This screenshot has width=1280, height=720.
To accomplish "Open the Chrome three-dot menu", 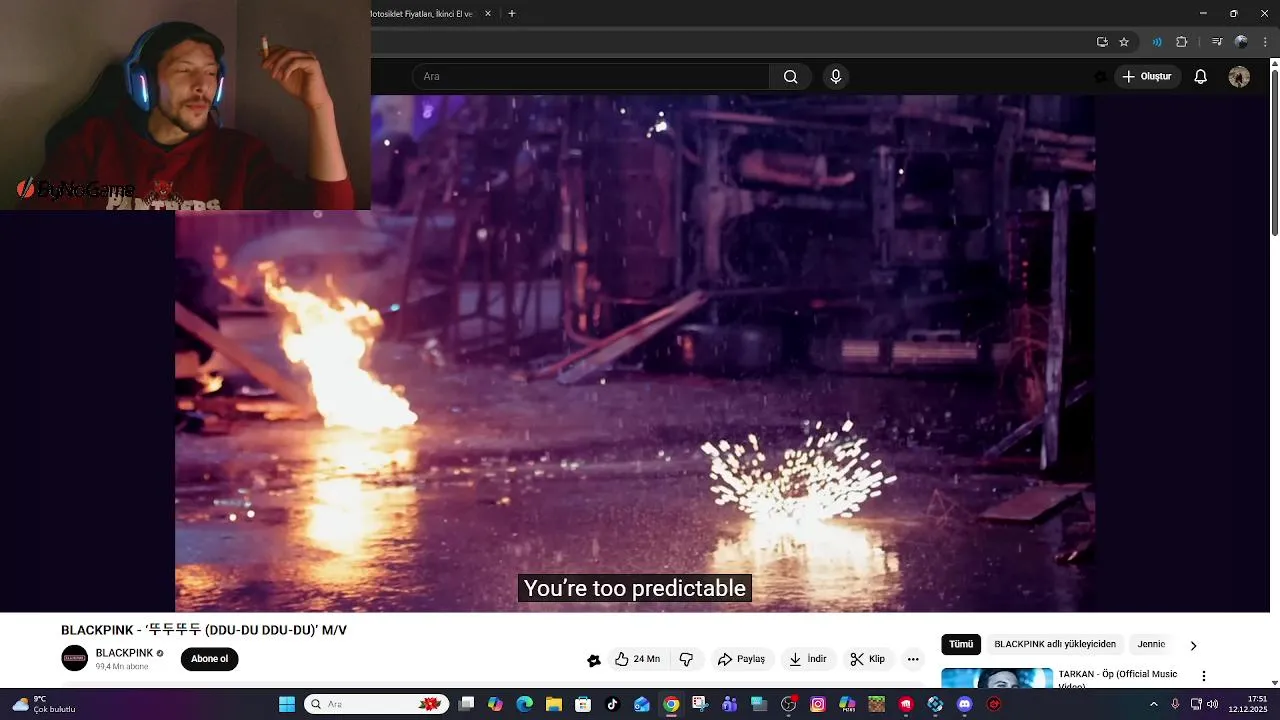I will [1265, 42].
